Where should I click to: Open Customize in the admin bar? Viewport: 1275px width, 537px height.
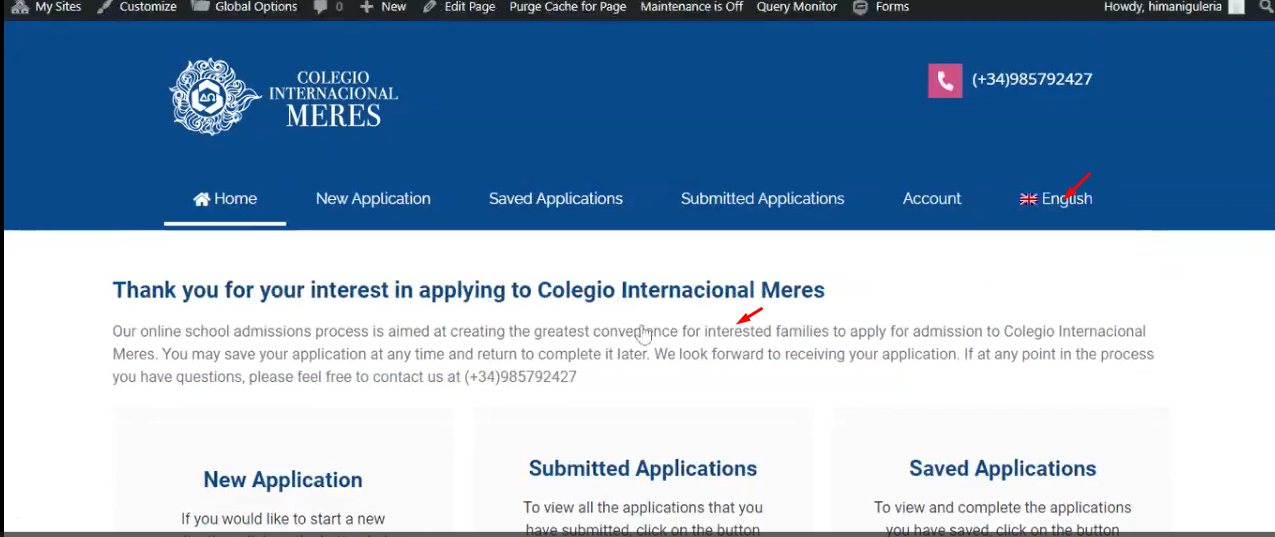coord(137,7)
